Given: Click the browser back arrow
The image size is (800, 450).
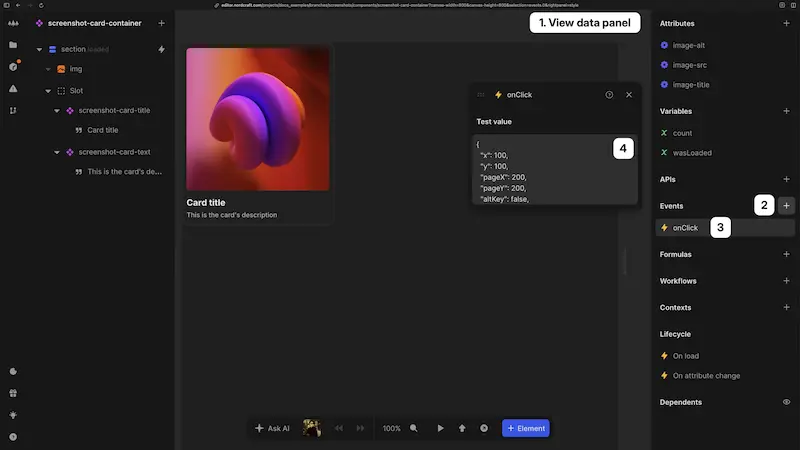Looking at the screenshot, I should coord(18,5).
